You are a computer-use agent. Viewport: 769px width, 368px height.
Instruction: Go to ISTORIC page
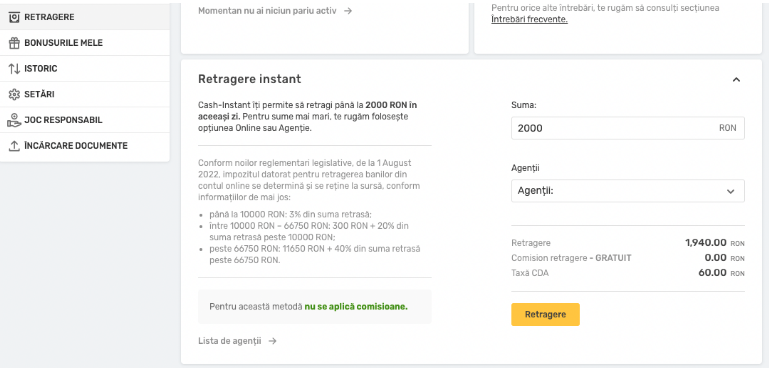85,69
